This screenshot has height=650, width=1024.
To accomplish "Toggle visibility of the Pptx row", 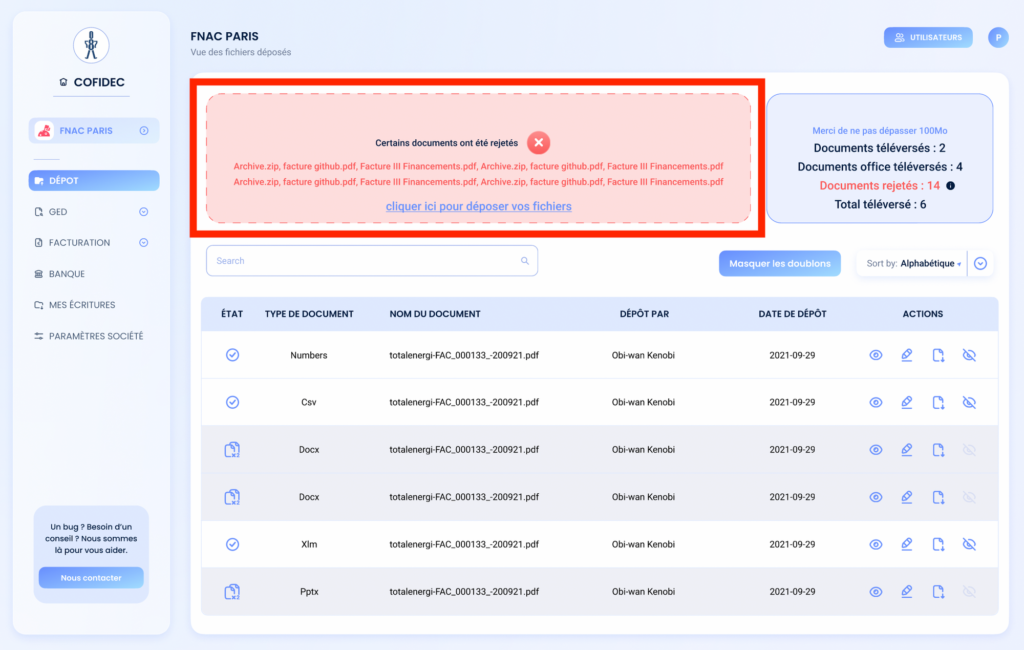I will click(x=969, y=591).
